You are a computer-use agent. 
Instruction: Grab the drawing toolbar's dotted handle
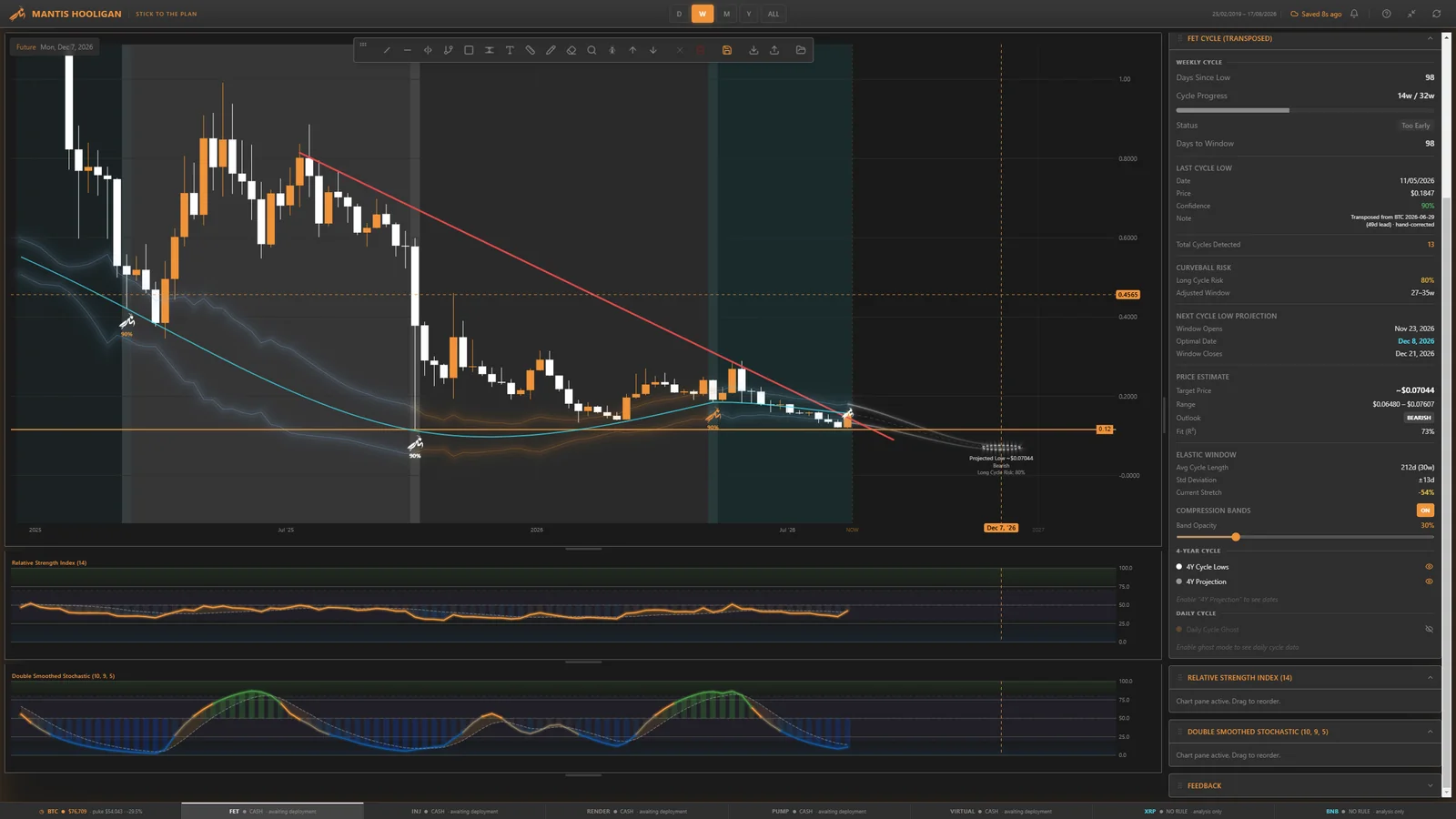[x=363, y=44]
